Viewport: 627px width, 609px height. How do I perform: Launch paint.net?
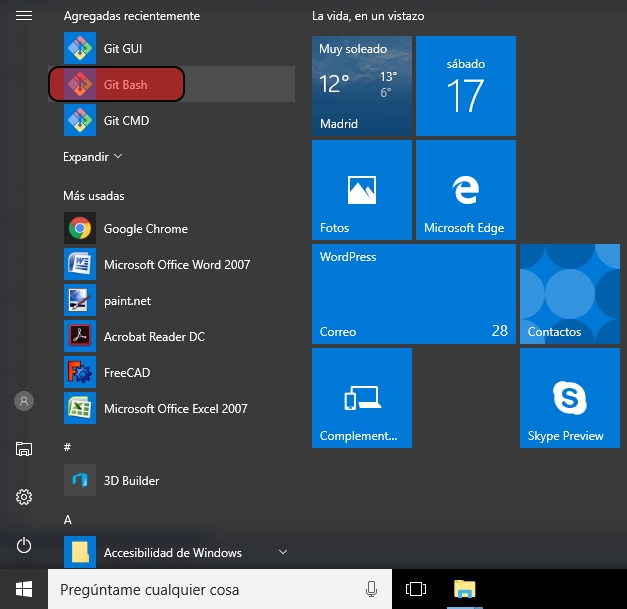[x=171, y=300]
